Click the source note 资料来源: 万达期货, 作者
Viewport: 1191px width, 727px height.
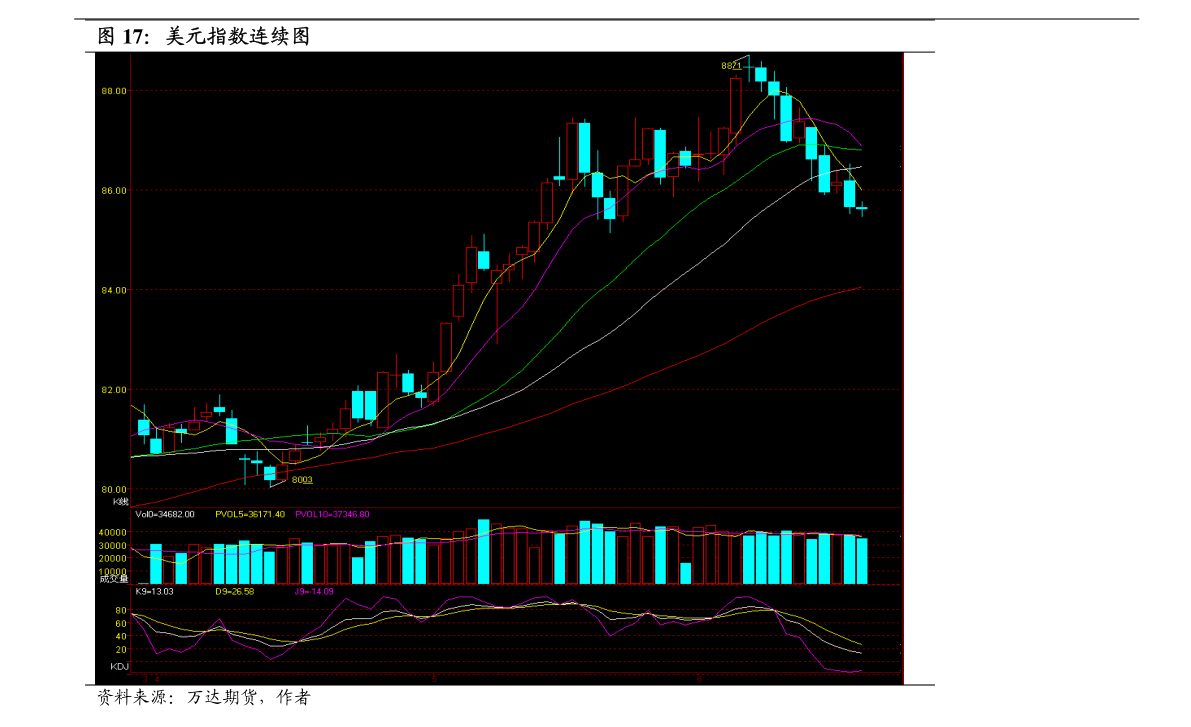click(204, 697)
